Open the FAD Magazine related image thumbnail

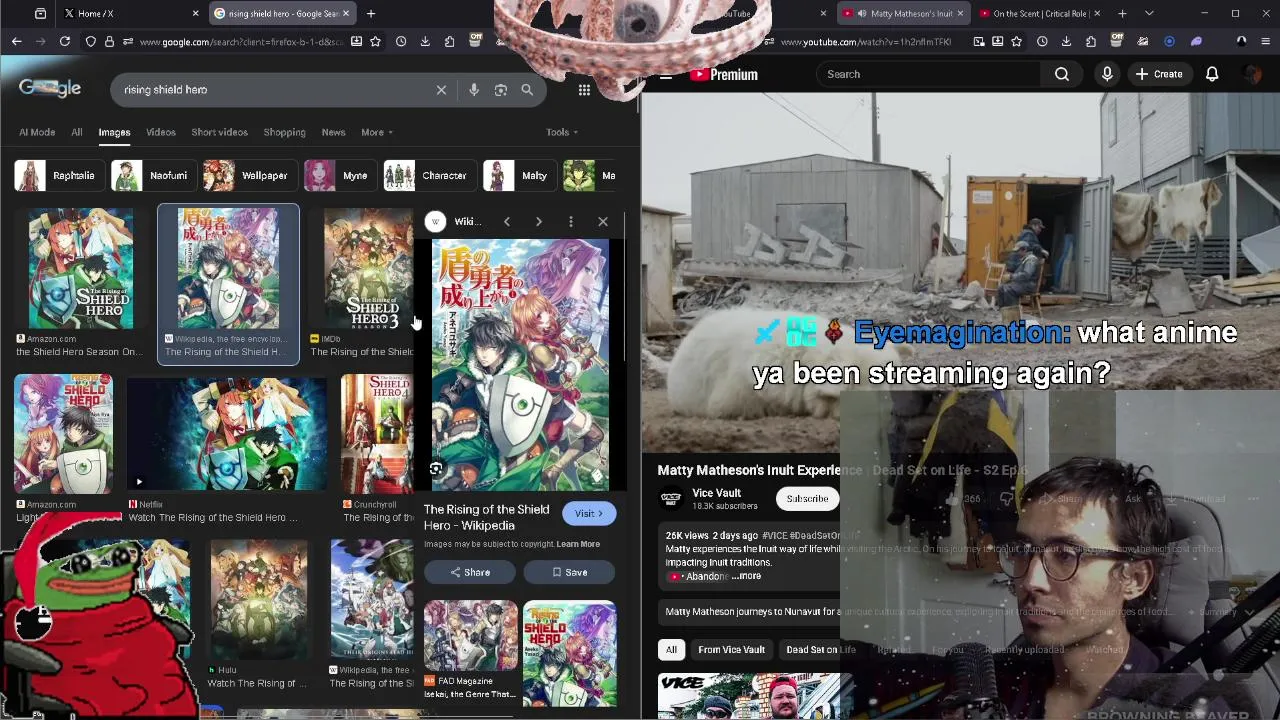click(470, 635)
